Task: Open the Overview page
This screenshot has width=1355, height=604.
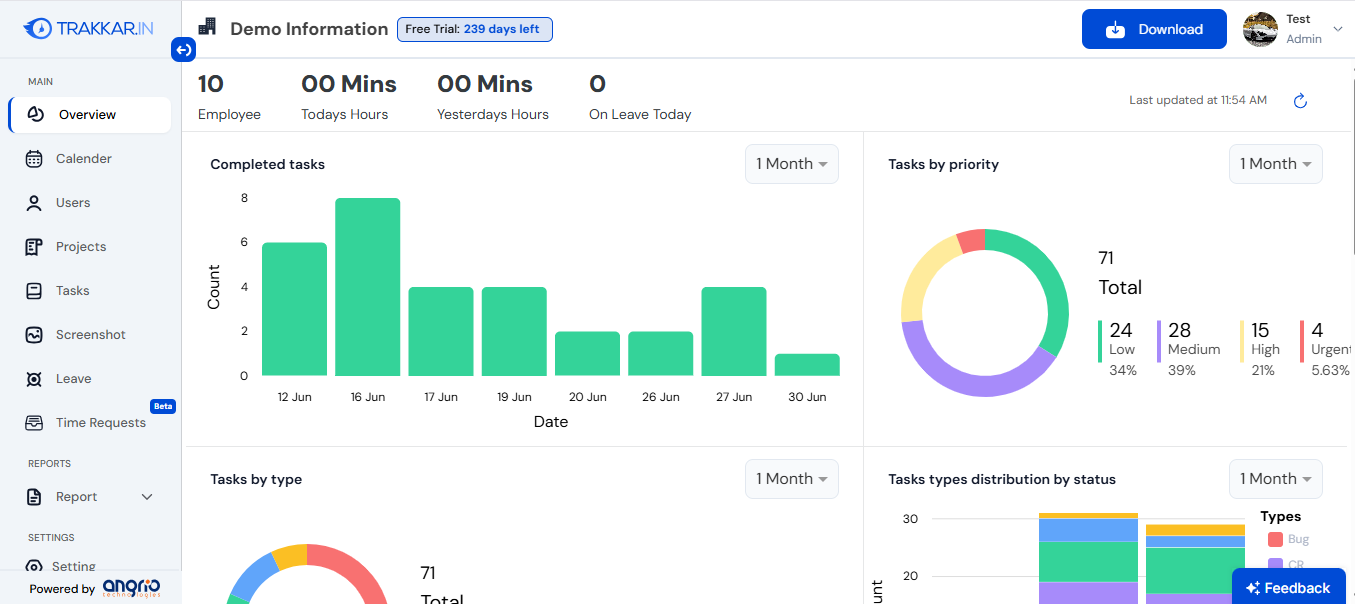Action: tap(90, 114)
